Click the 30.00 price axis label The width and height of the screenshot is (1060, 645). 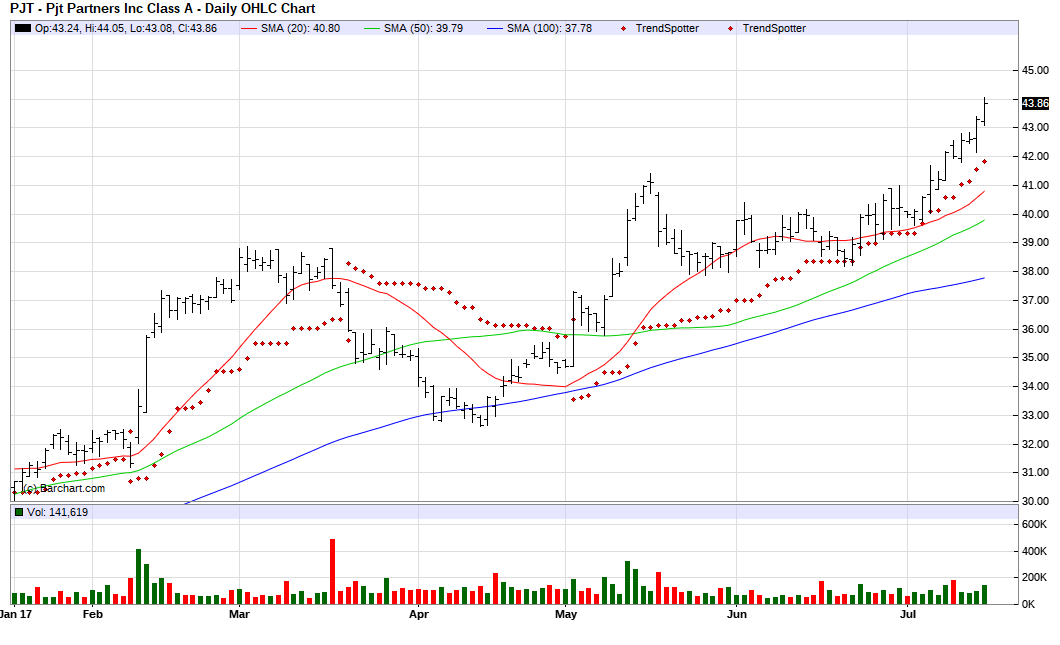(x=1035, y=502)
